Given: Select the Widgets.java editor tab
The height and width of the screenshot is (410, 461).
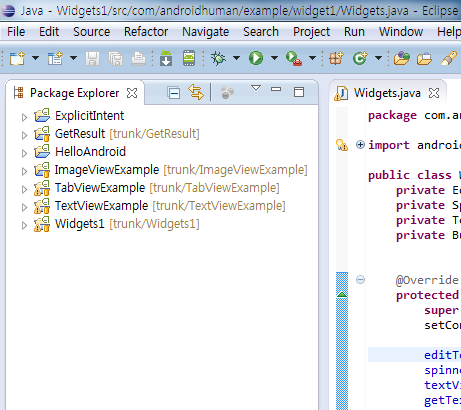Looking at the screenshot, I should 387,93.
